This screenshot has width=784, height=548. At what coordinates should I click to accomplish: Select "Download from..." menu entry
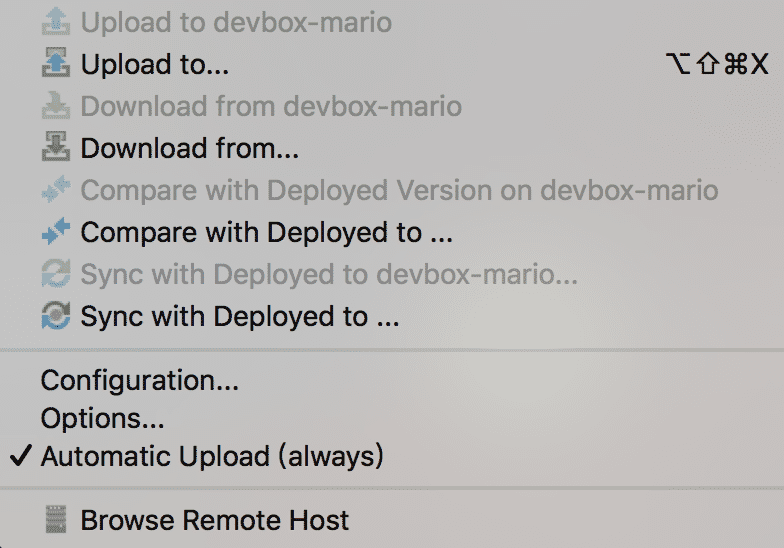(392, 148)
